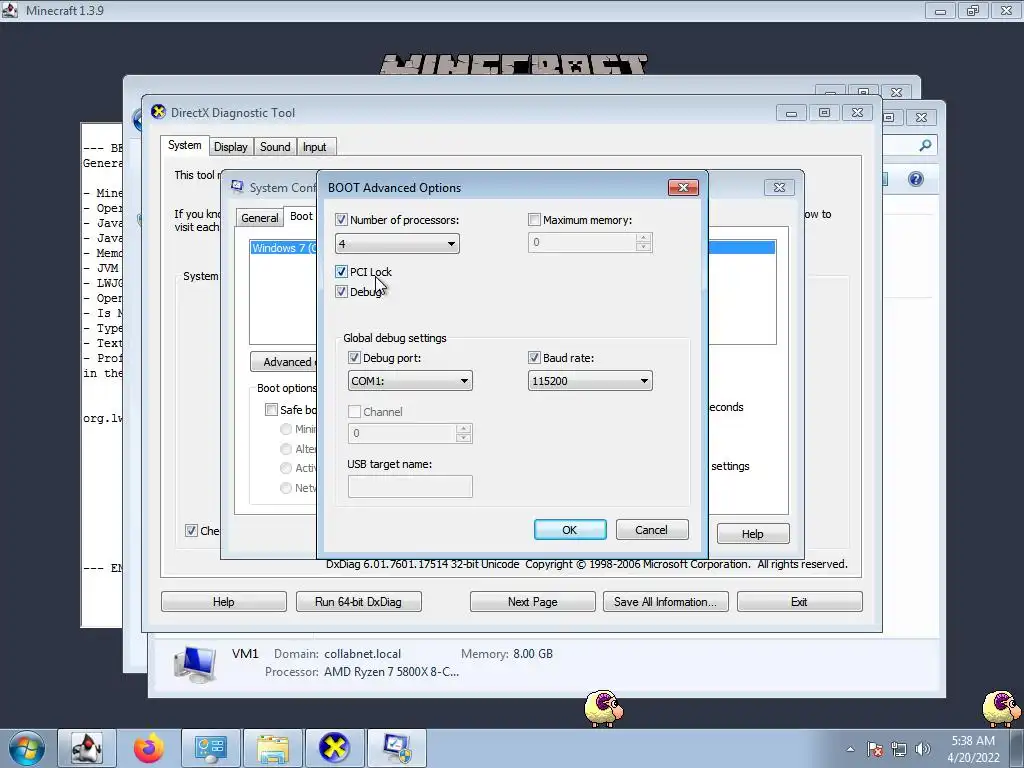Cancel the BOOT Advanced Options dialog
This screenshot has height=768, width=1024.
pos(652,530)
